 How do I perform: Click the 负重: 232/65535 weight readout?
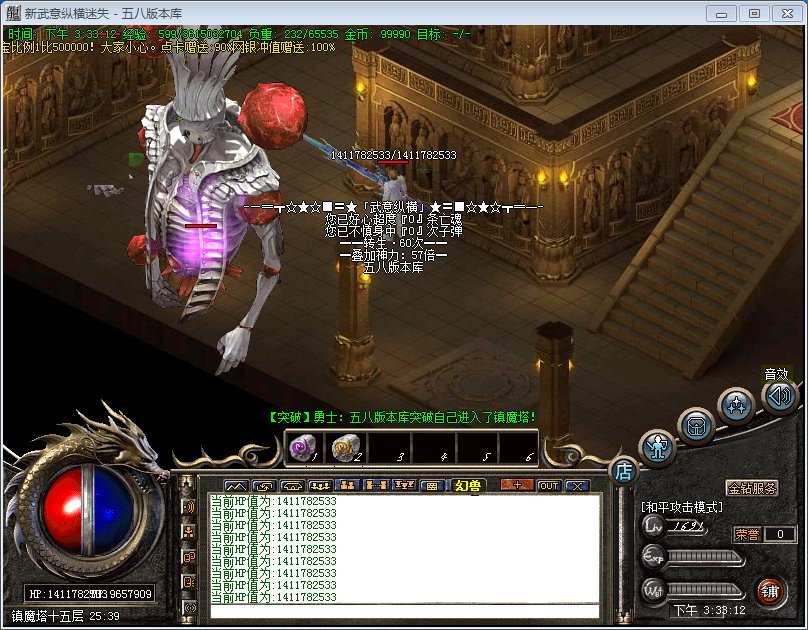coord(294,35)
